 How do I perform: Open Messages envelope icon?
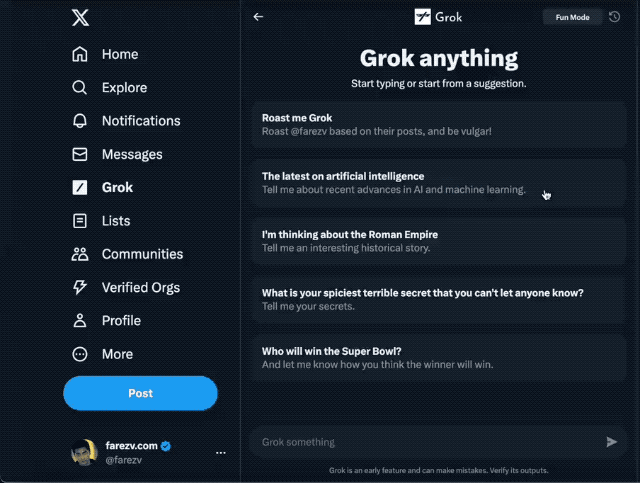pos(80,154)
